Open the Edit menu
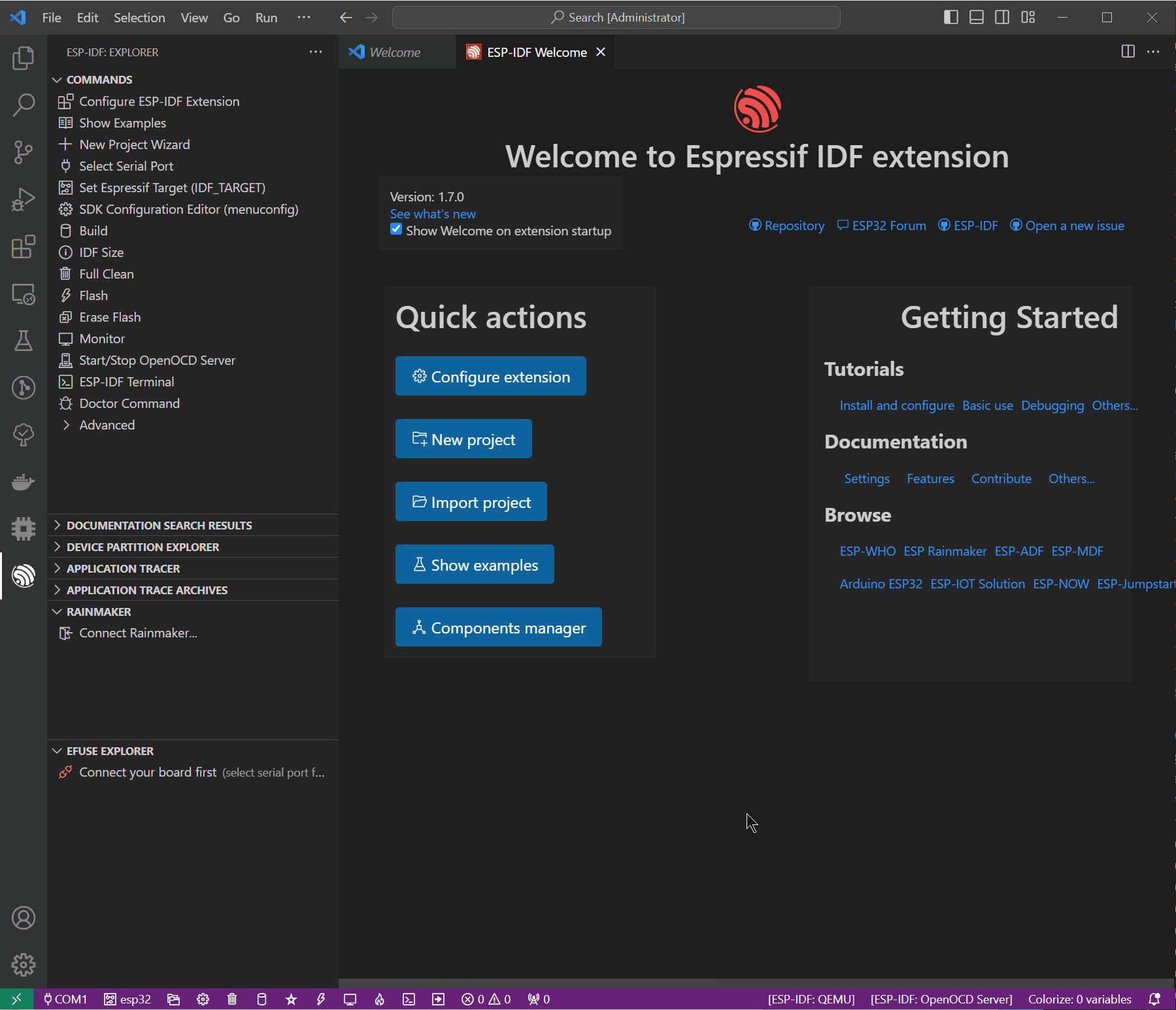Screen dimensions: 1176x1010 click(88, 18)
